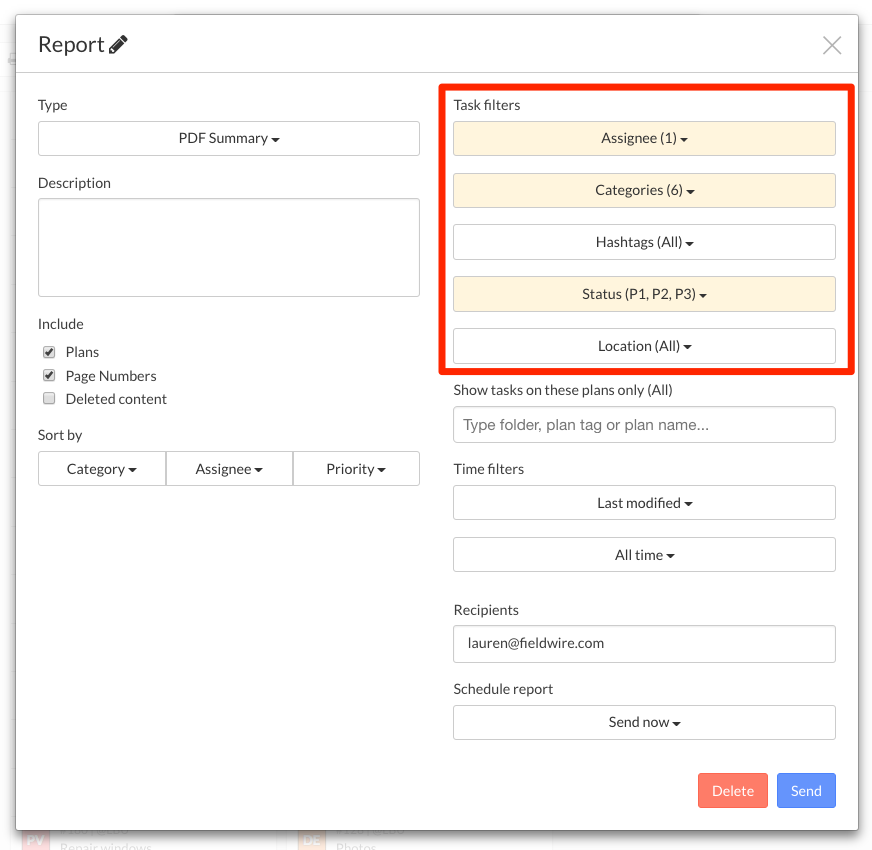Click the Description text area
Viewport: 872px width, 850px height.
pyautogui.click(x=229, y=247)
